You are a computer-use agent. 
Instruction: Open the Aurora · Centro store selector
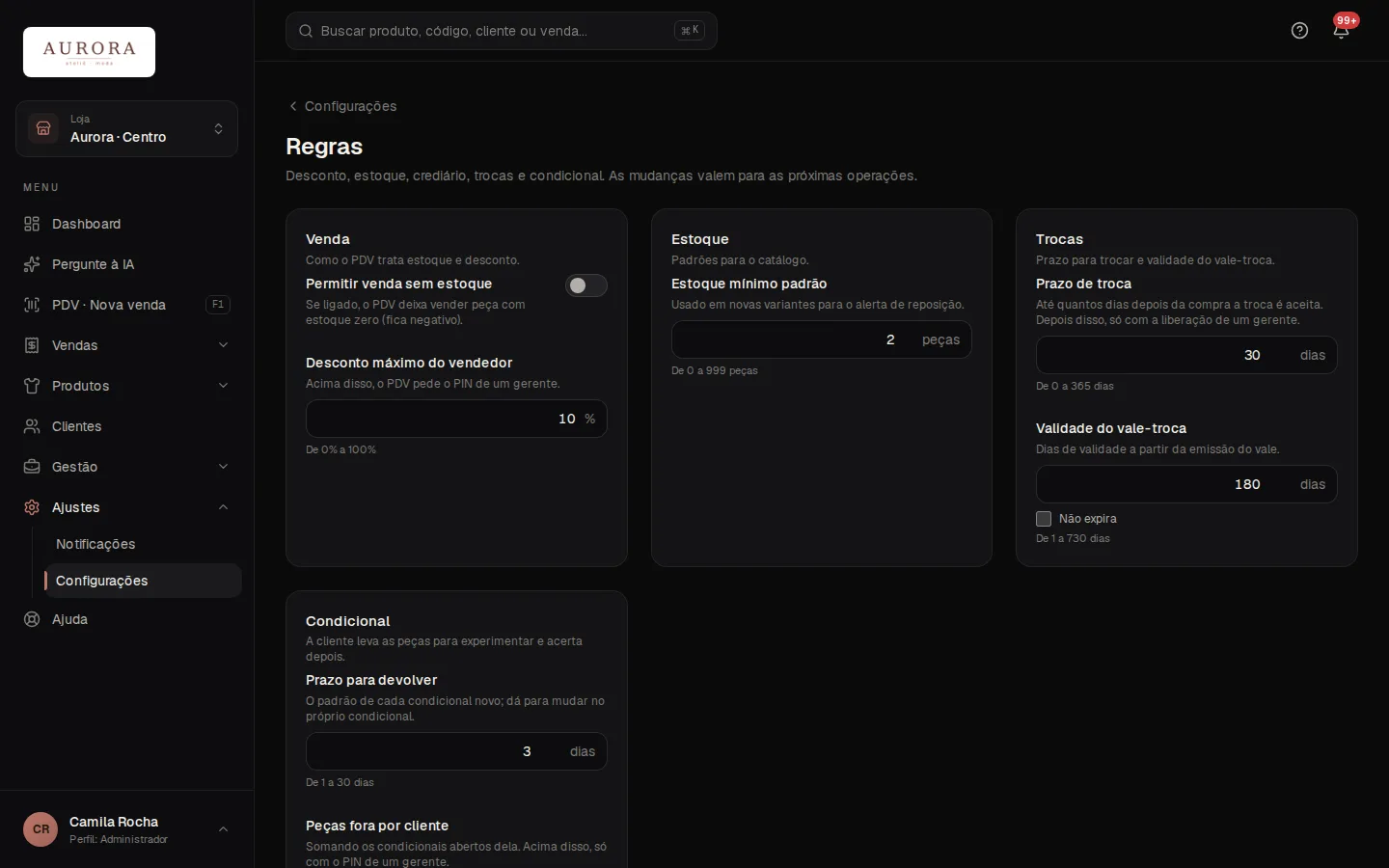[126, 128]
